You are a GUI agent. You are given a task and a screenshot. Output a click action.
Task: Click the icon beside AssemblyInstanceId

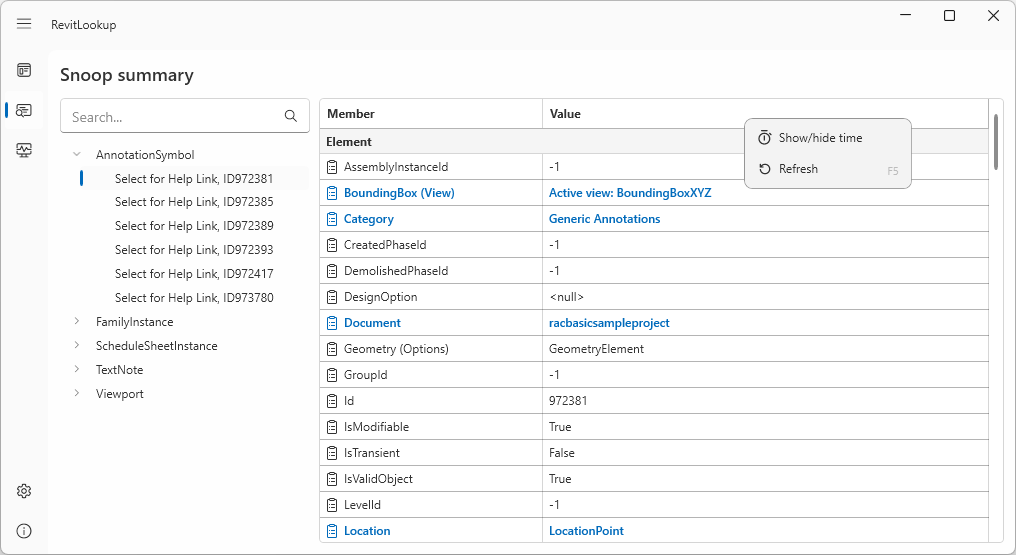[x=332, y=167]
